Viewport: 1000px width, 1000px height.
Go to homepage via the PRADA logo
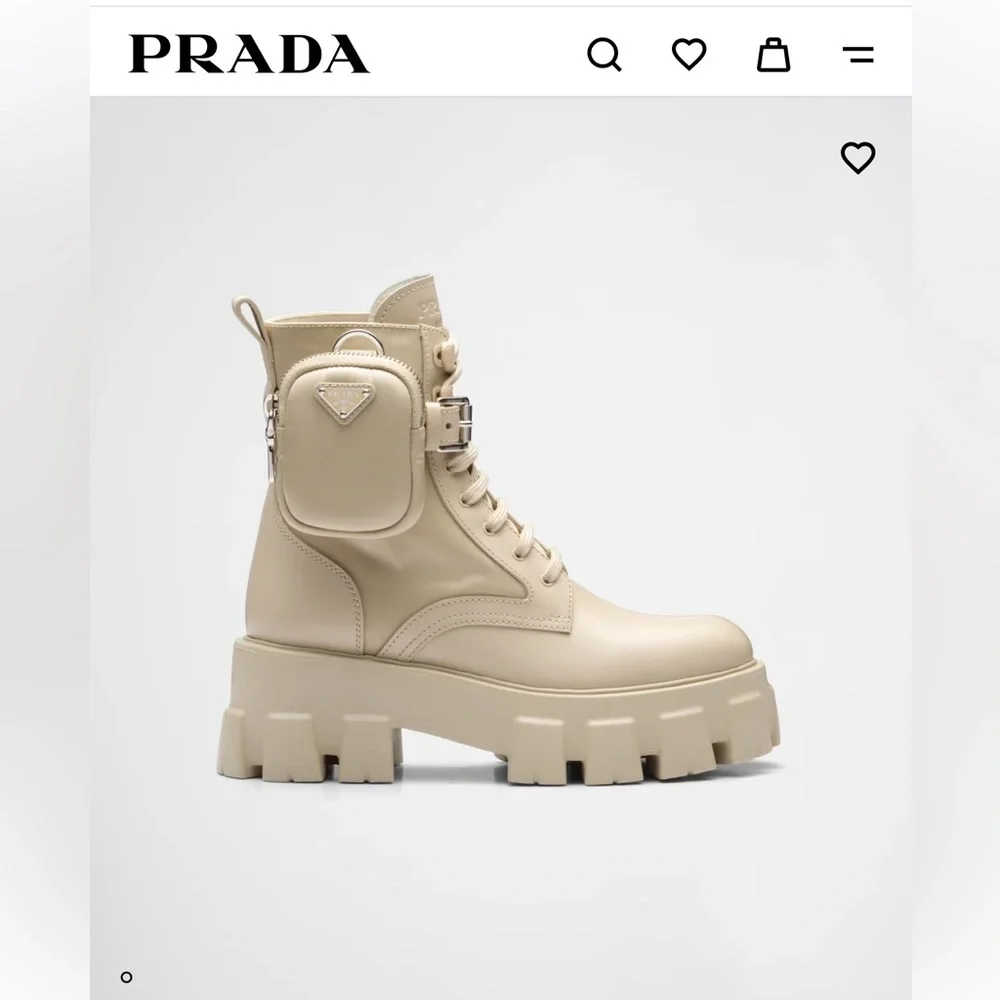click(x=249, y=54)
